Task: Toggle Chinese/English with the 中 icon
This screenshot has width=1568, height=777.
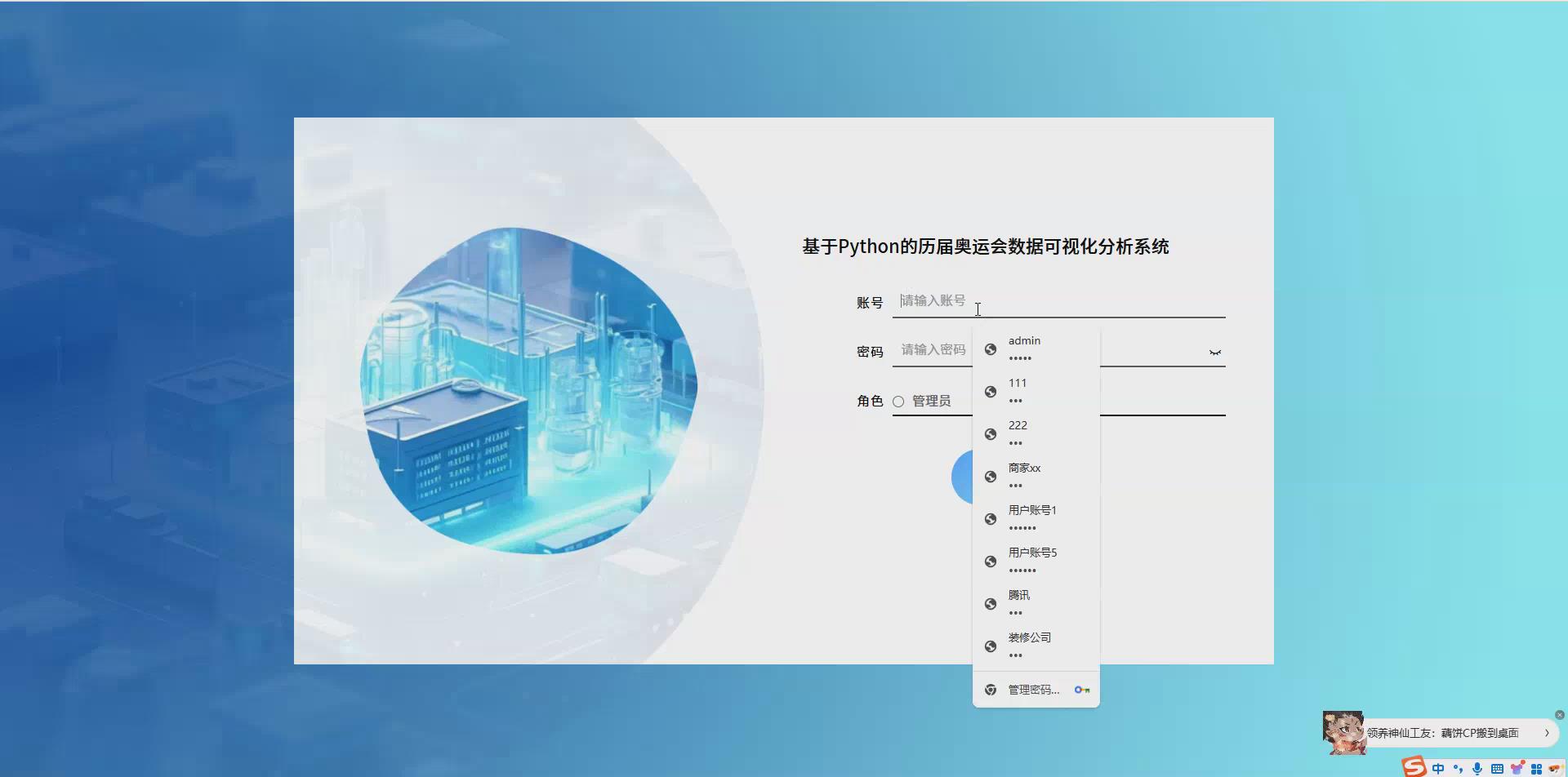Action: pos(1437,767)
